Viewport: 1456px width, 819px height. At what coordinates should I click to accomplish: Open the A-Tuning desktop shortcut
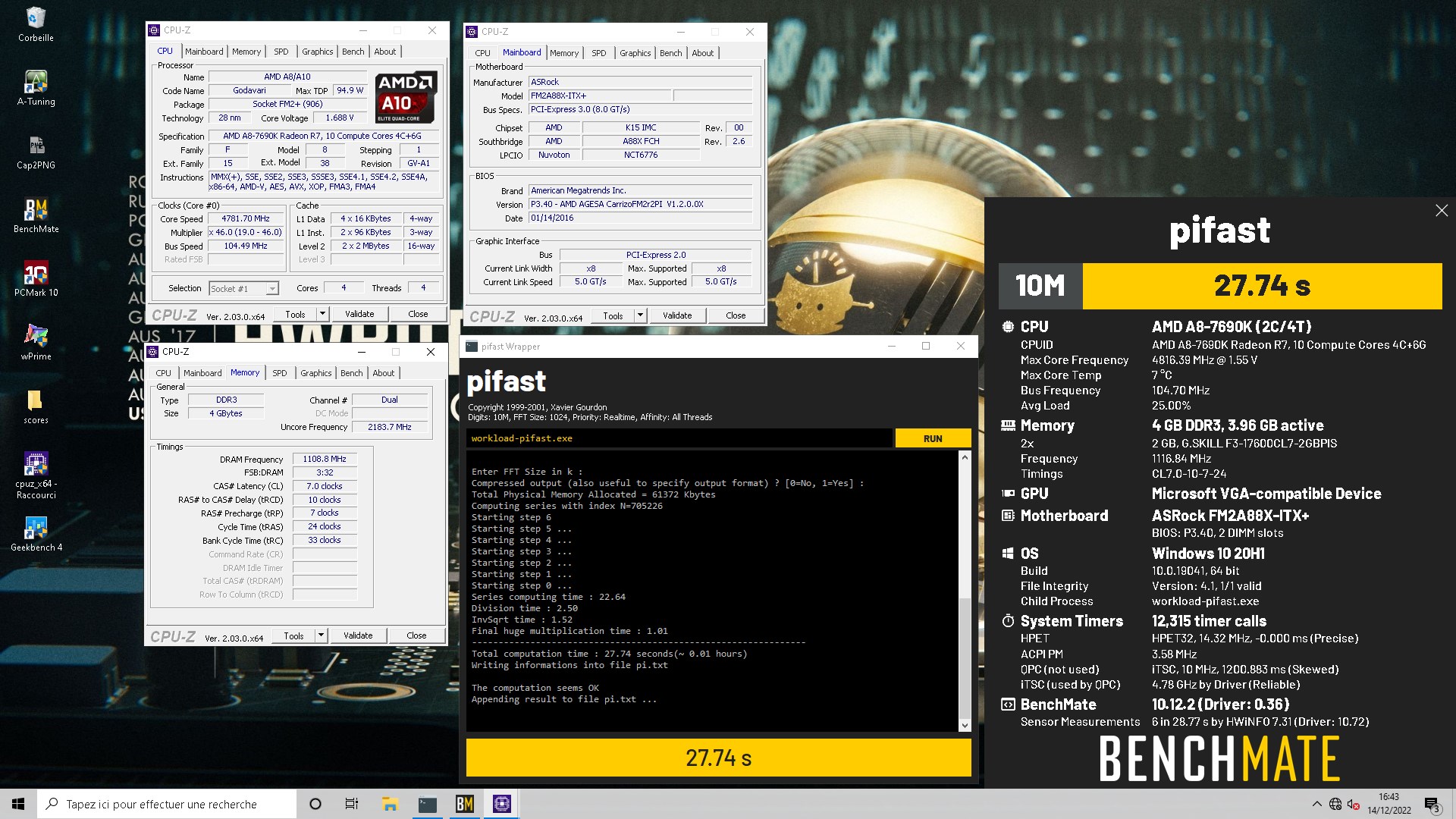36,87
